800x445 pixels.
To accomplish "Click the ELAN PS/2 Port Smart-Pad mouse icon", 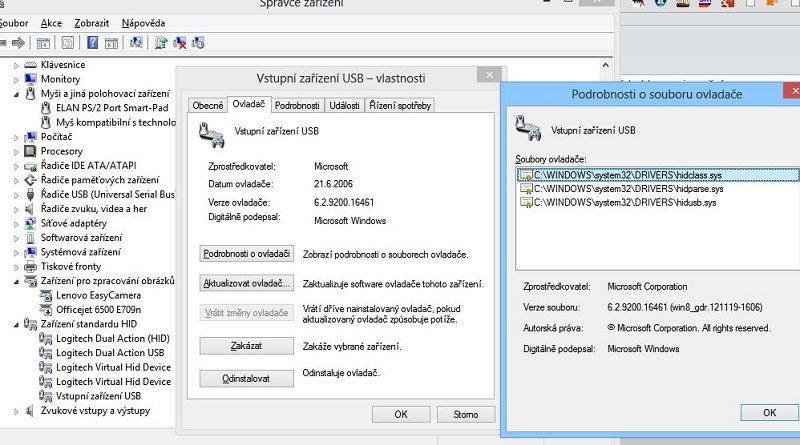I will [46, 108].
